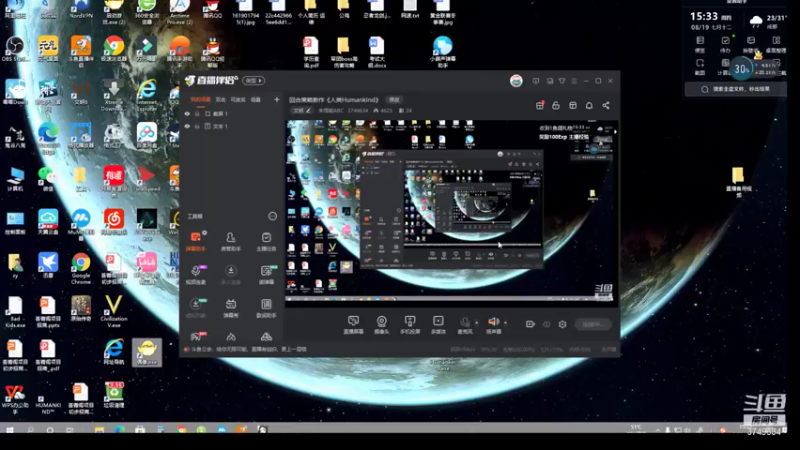Toggle preview eye icon beside settings gear
This screenshot has height=450, width=800.
tap(546, 324)
